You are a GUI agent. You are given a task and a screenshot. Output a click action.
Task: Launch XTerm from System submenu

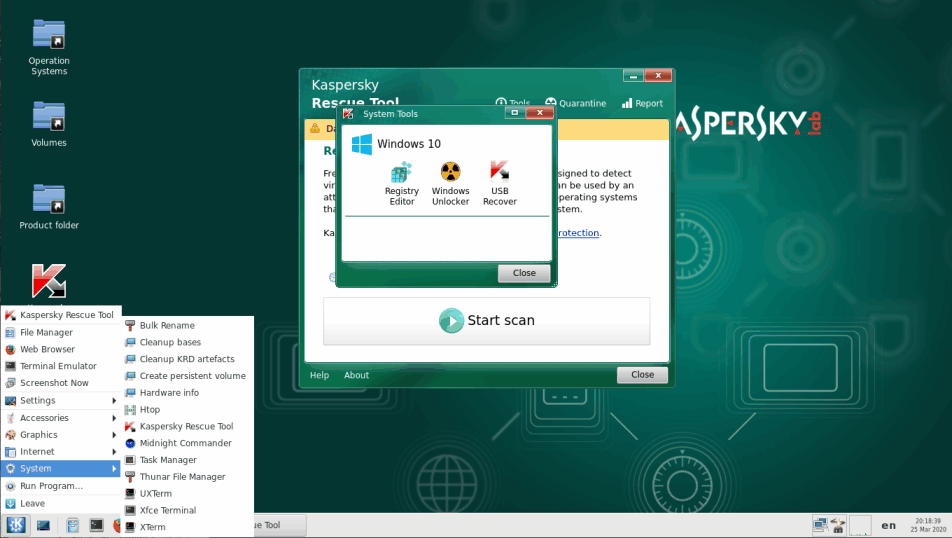188,527
